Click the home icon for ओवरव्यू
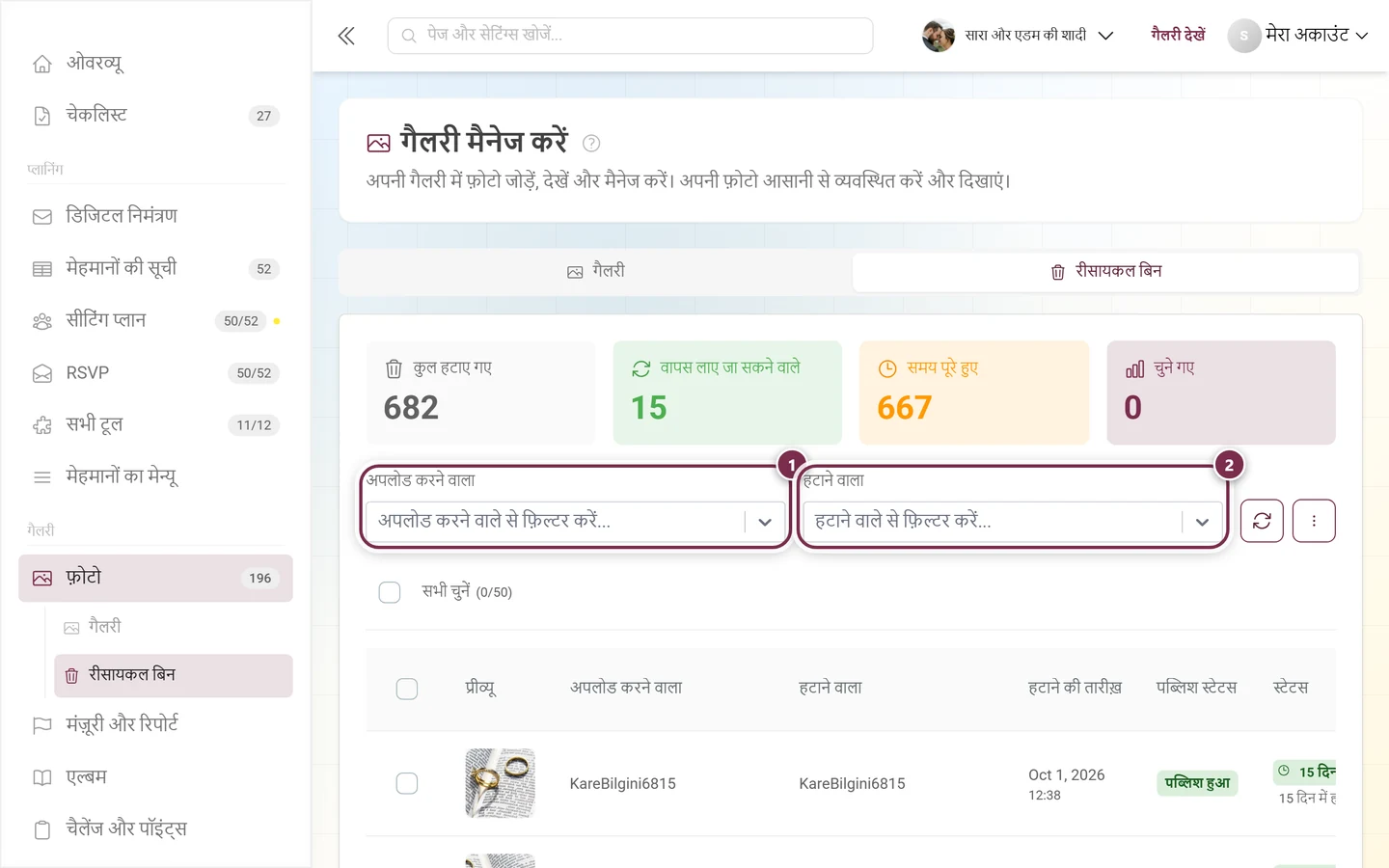 pyautogui.click(x=42, y=64)
